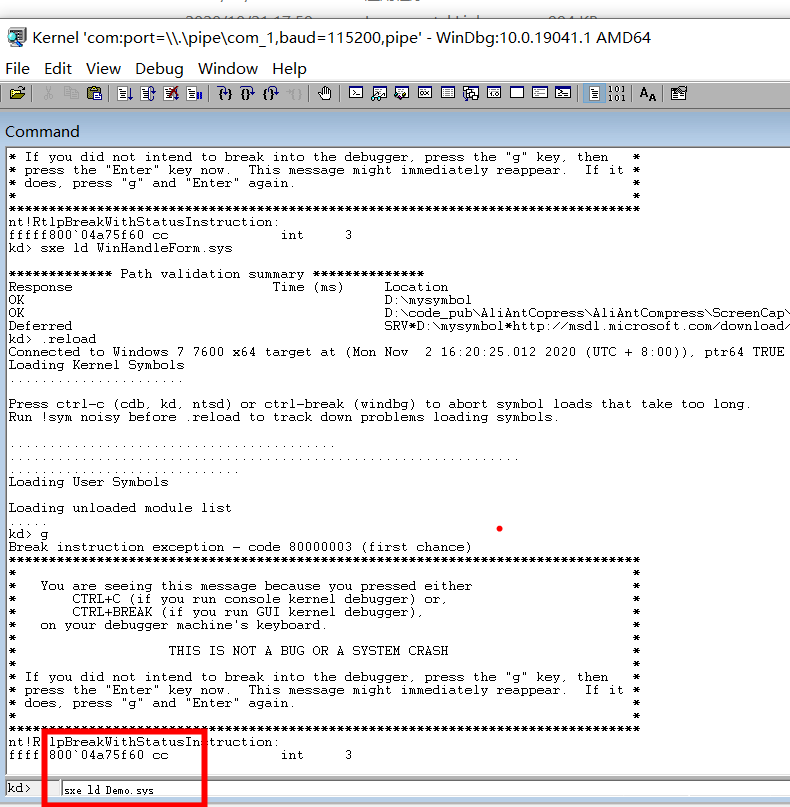Open the Command window via toolbar icon
The height and width of the screenshot is (807, 790).
coord(356,93)
